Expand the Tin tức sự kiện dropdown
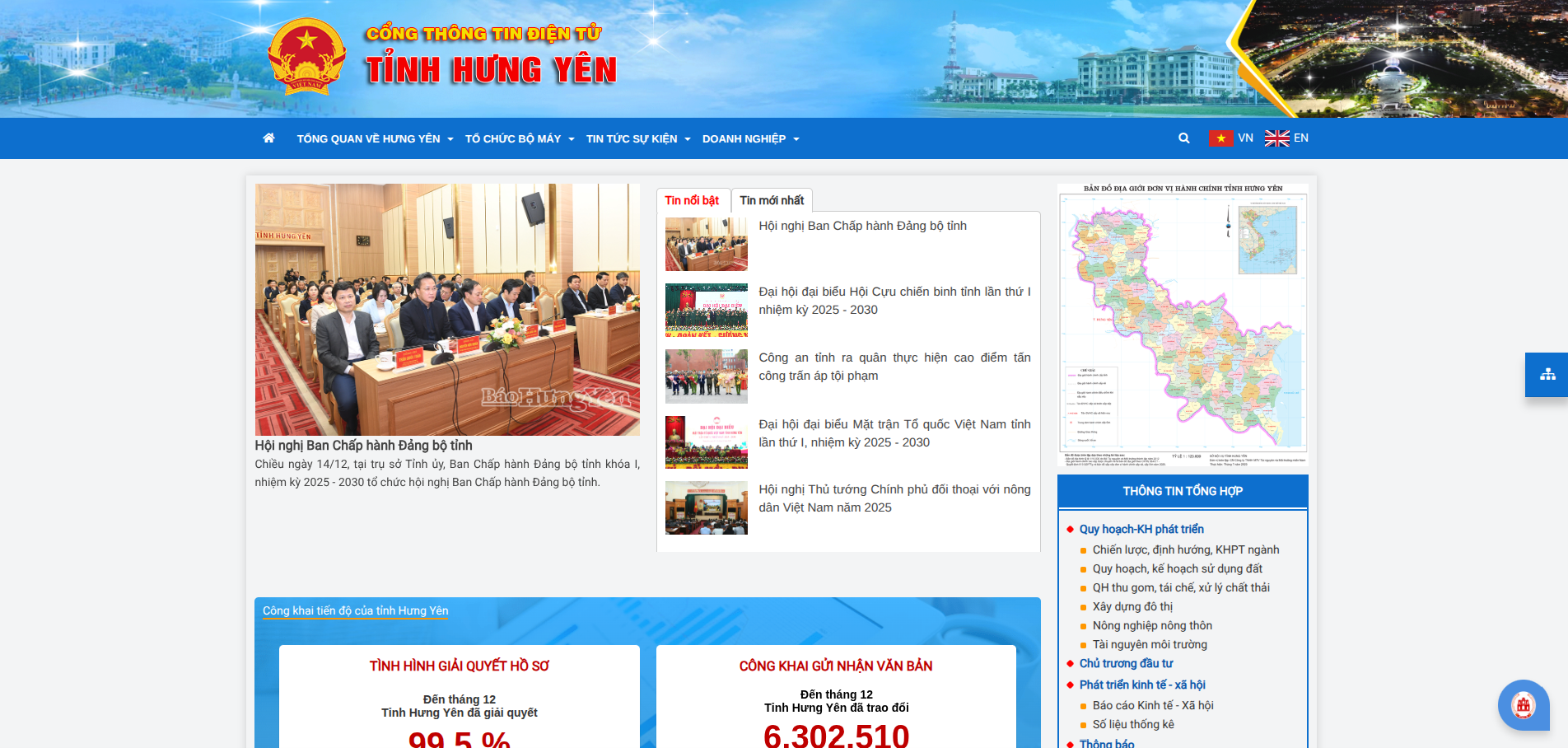Viewport: 1568px width, 748px height. point(637,139)
